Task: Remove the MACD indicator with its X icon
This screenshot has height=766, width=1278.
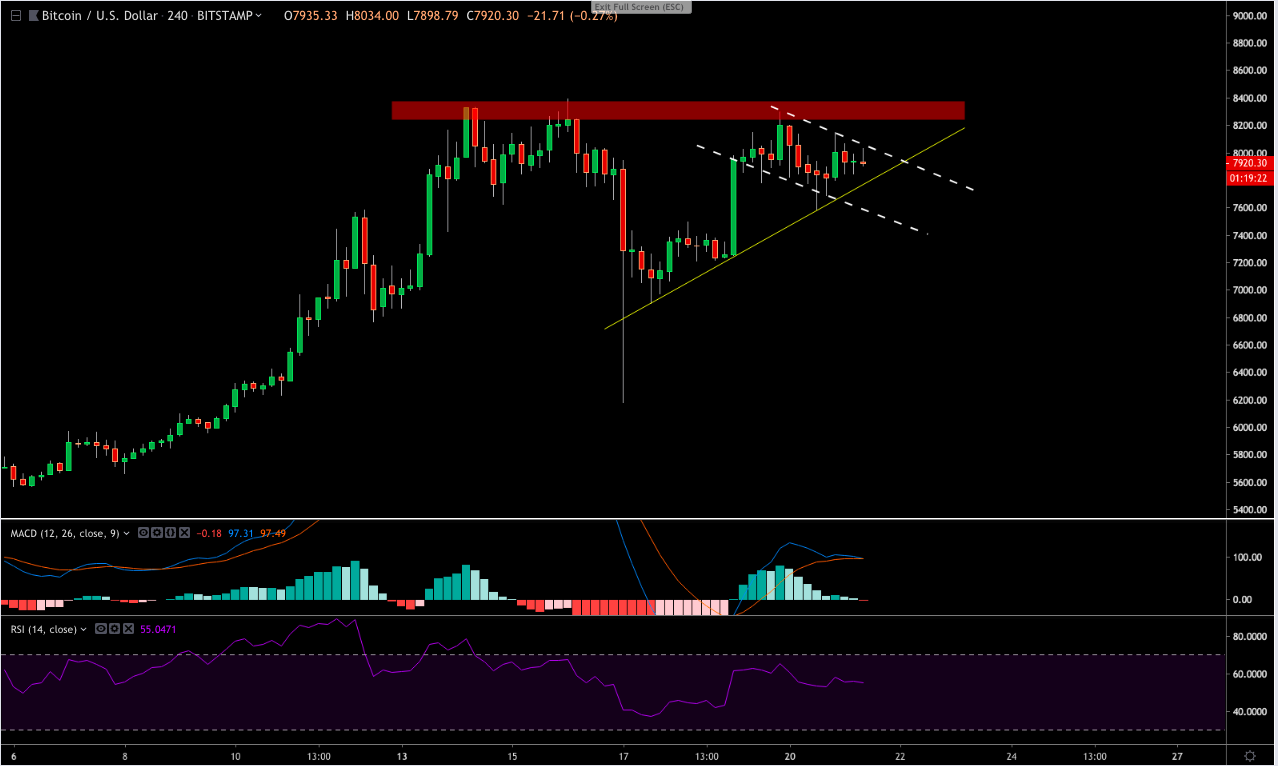Action: 184,532
